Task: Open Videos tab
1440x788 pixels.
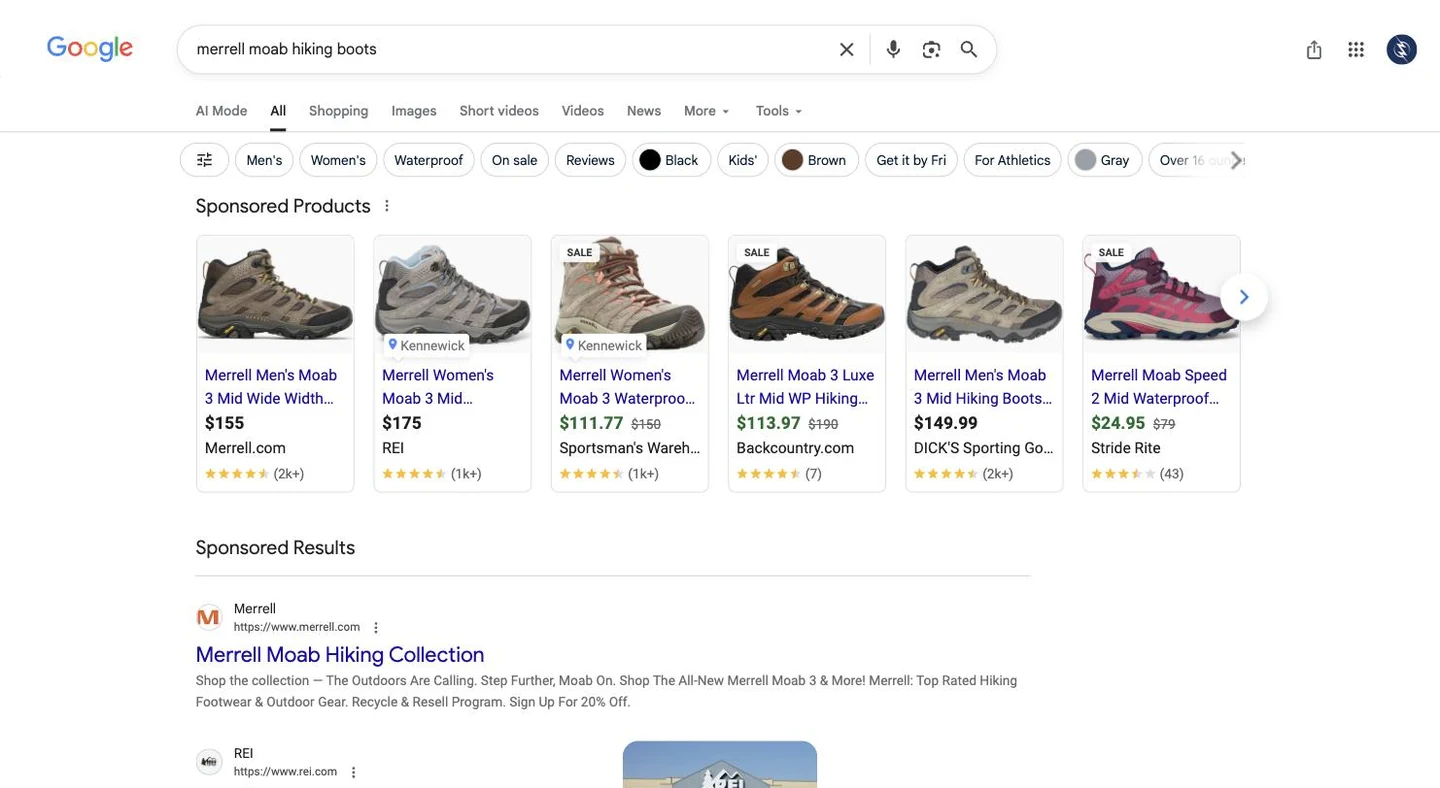Action: click(583, 111)
